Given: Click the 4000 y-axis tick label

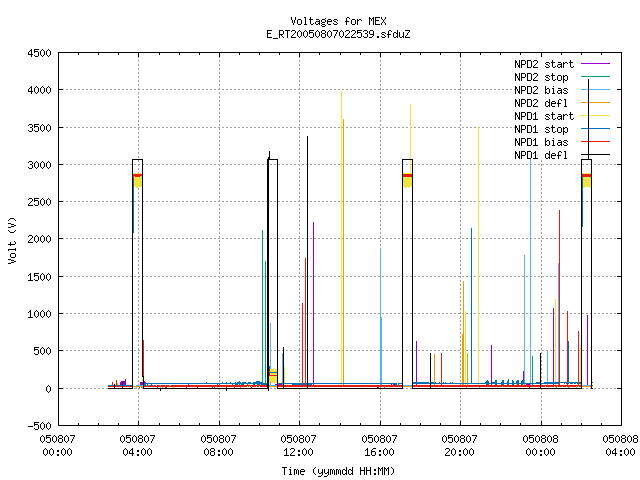Looking at the screenshot, I should pos(40,90).
